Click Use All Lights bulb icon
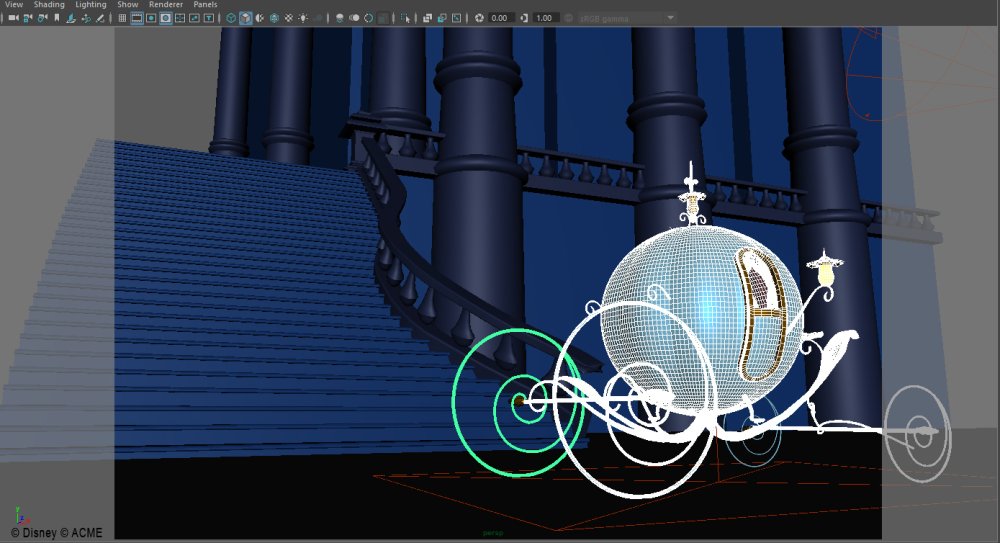 (303, 18)
